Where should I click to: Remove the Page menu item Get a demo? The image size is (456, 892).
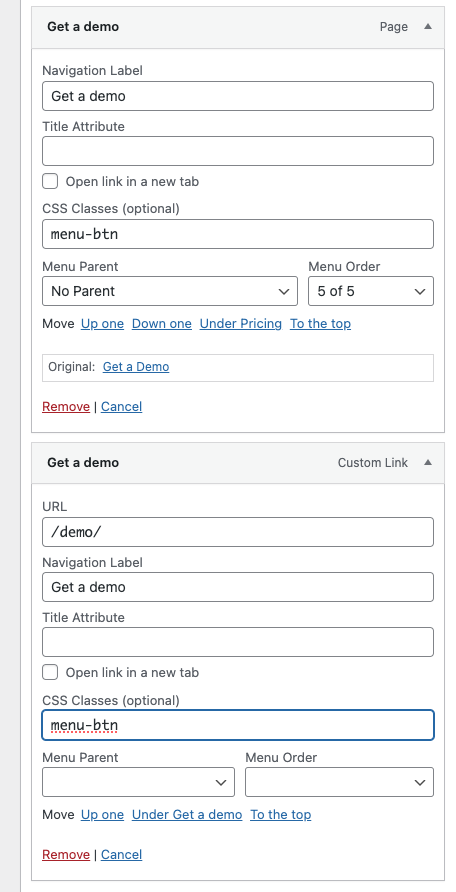(66, 407)
